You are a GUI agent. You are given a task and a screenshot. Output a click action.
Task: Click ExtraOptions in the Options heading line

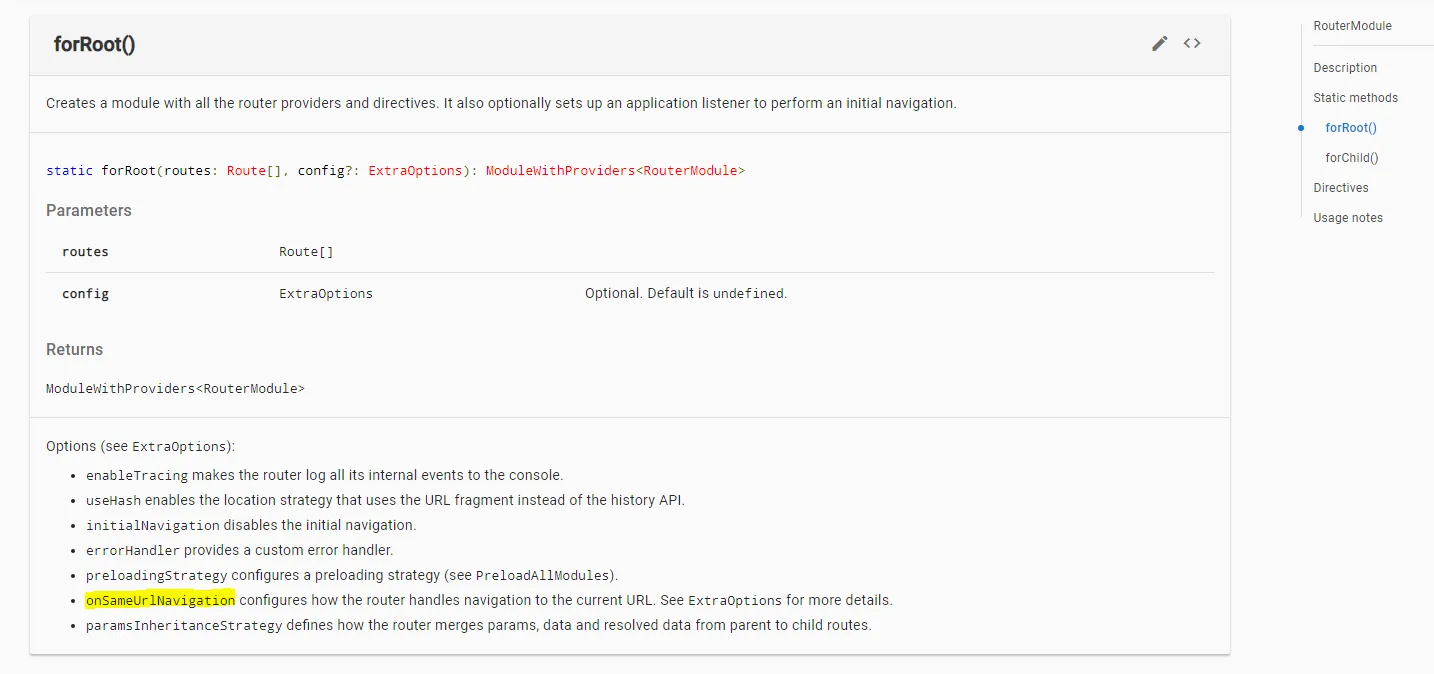click(181, 447)
